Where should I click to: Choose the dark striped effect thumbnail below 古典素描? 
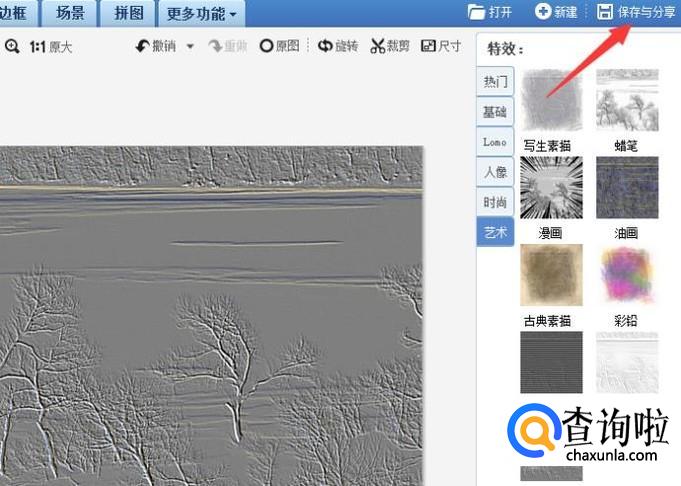point(551,362)
